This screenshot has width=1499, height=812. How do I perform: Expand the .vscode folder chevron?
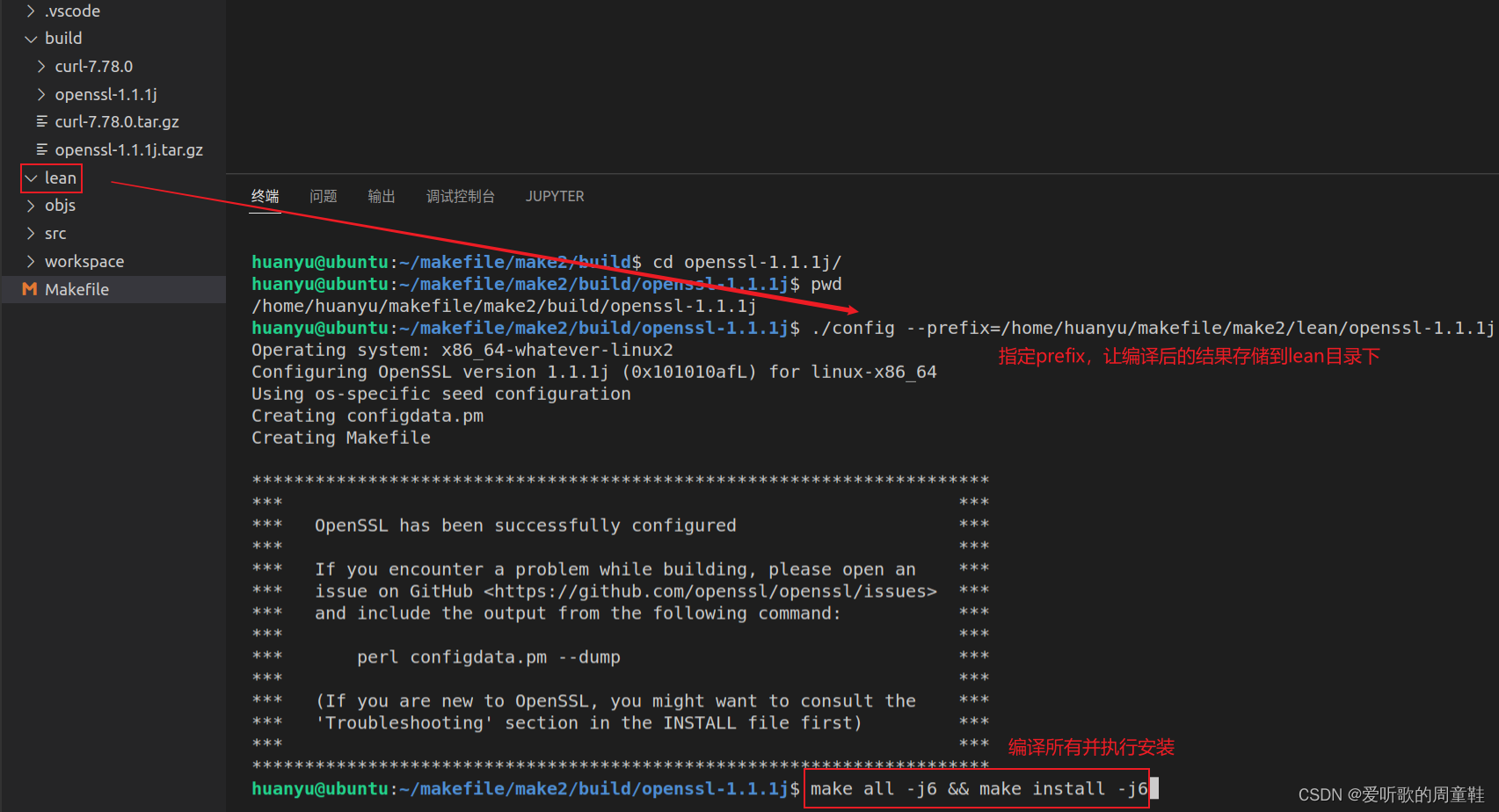[31, 11]
